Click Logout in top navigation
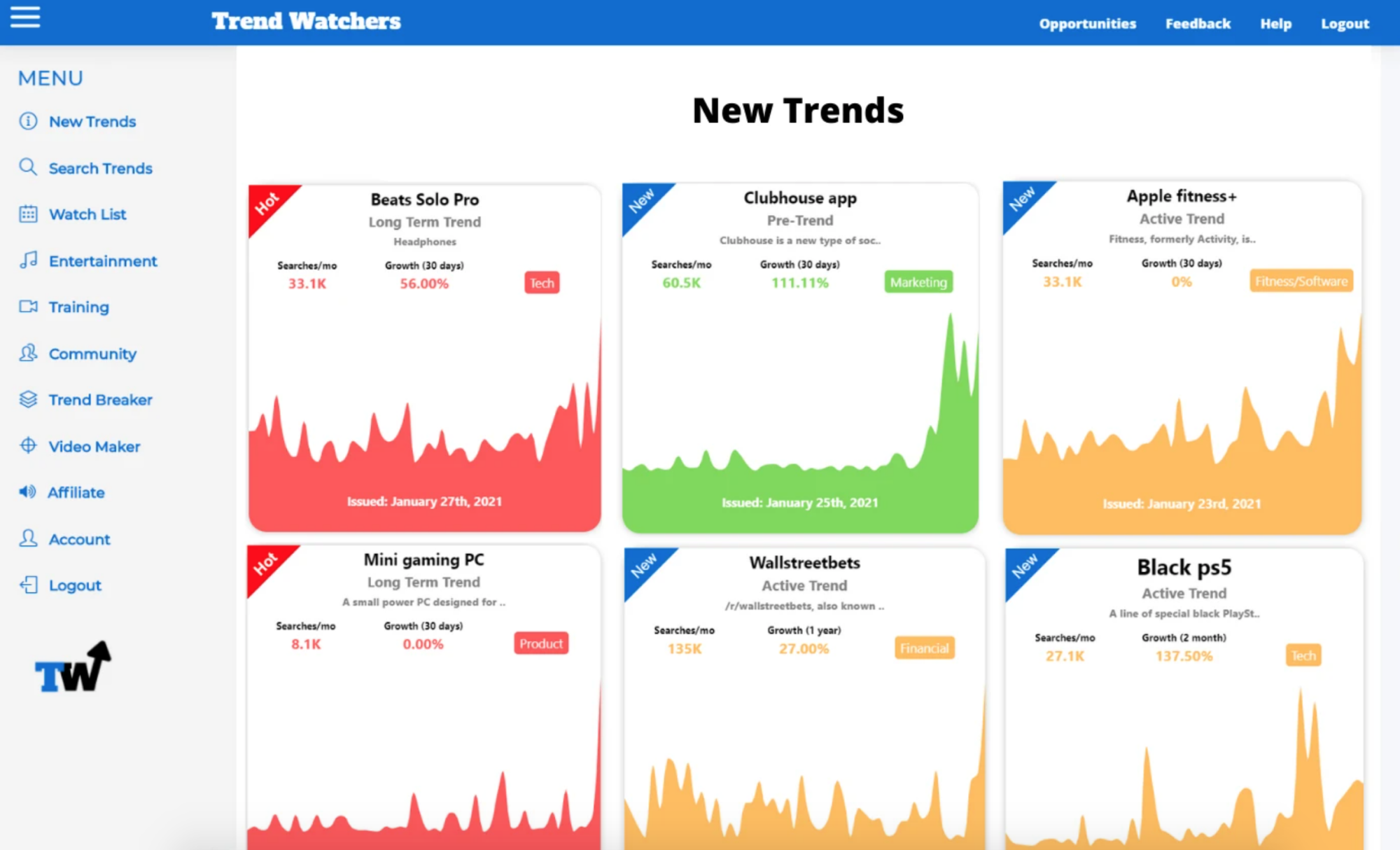This screenshot has height=850, width=1400. coord(1345,24)
